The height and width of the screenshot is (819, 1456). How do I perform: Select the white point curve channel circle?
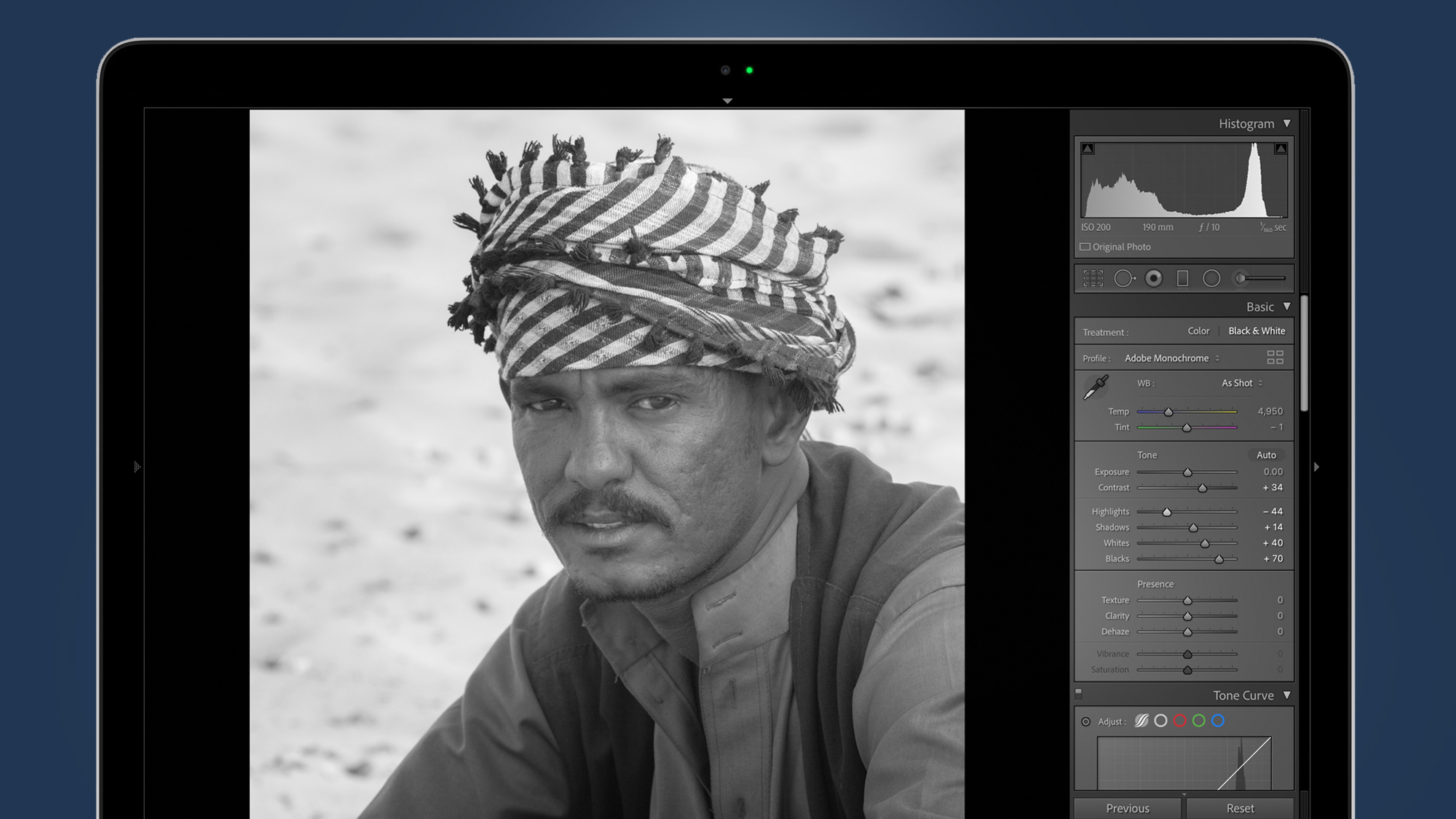pyautogui.click(x=1161, y=721)
